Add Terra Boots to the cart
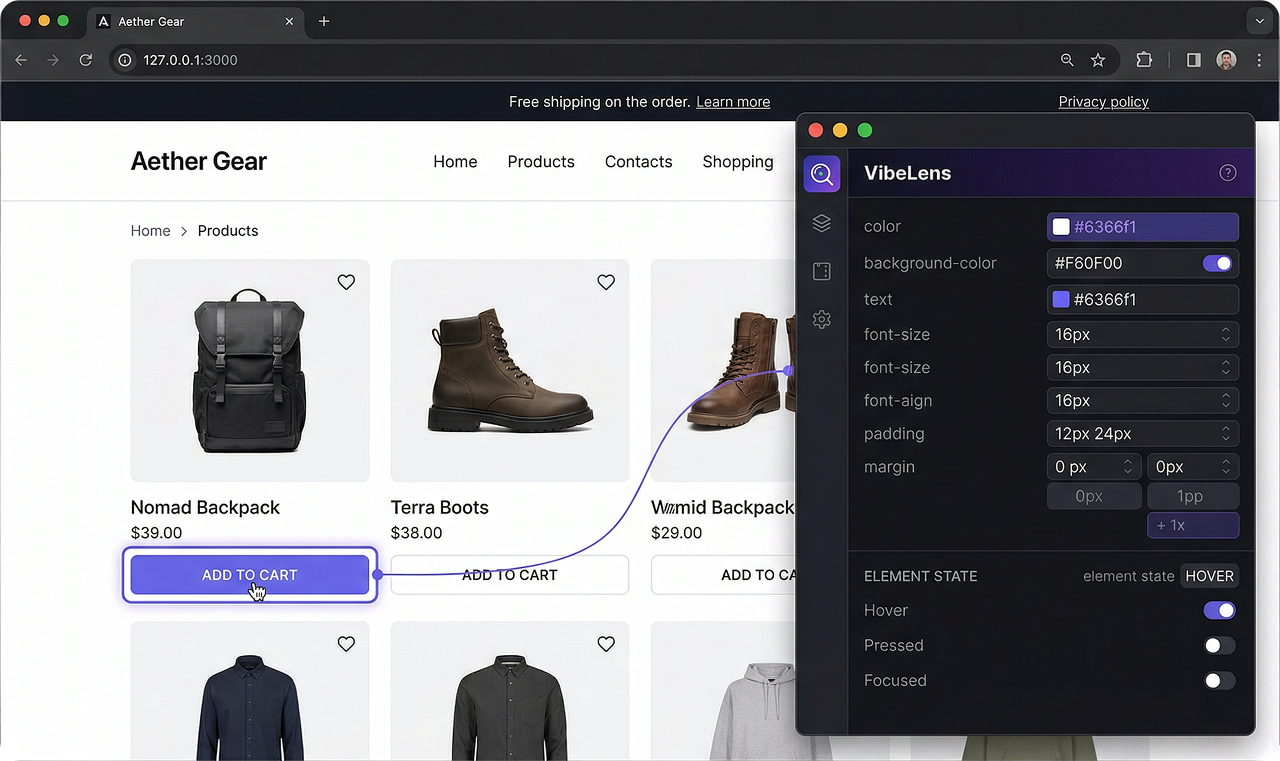 tap(510, 575)
